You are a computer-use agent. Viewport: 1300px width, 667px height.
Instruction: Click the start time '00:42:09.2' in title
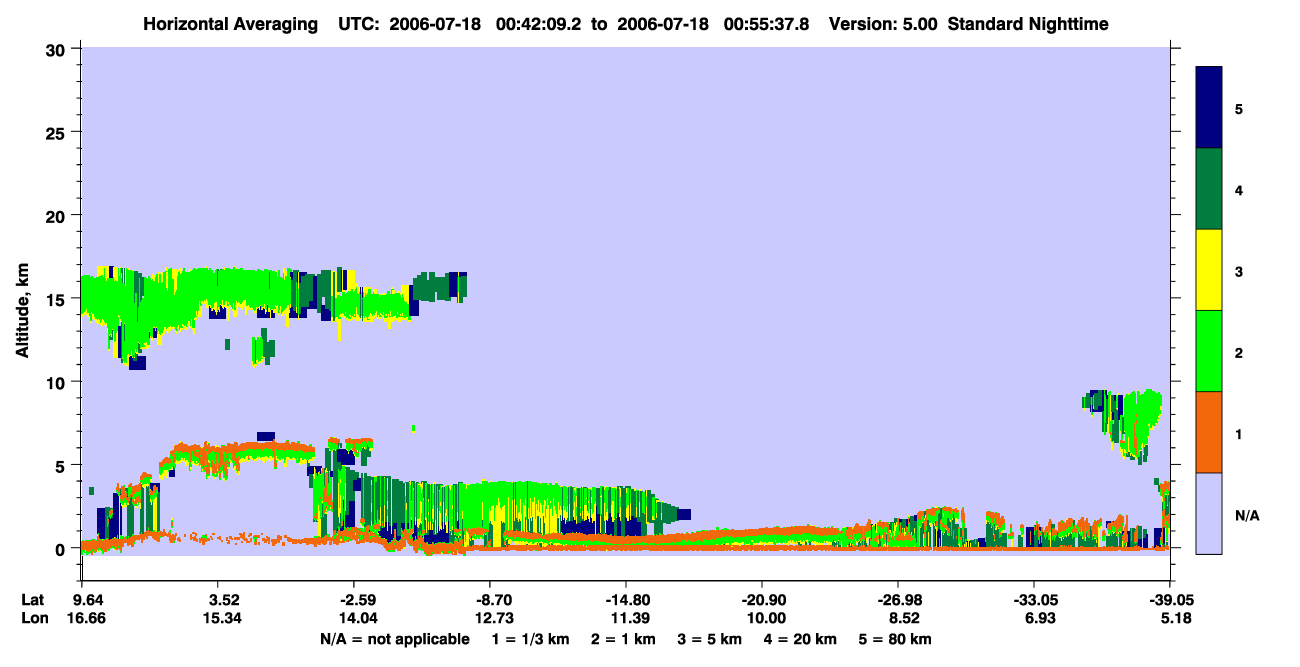tap(540, 24)
